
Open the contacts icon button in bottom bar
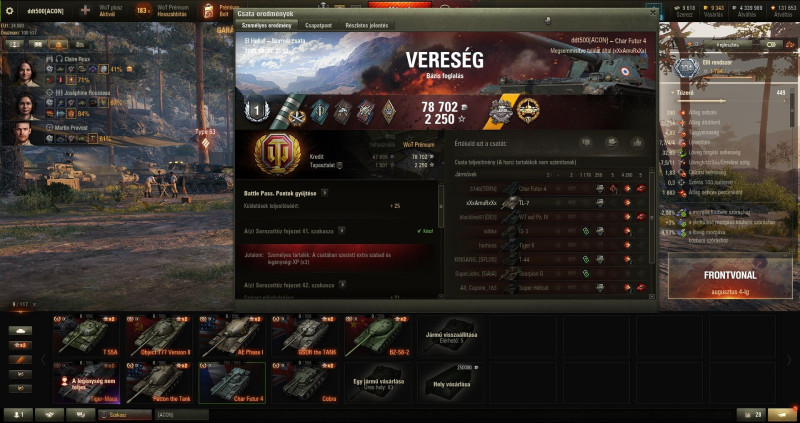click(19, 415)
